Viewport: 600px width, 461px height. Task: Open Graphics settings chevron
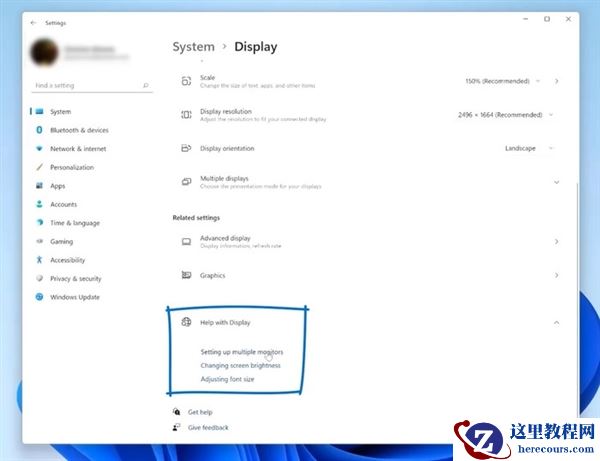[x=557, y=275]
